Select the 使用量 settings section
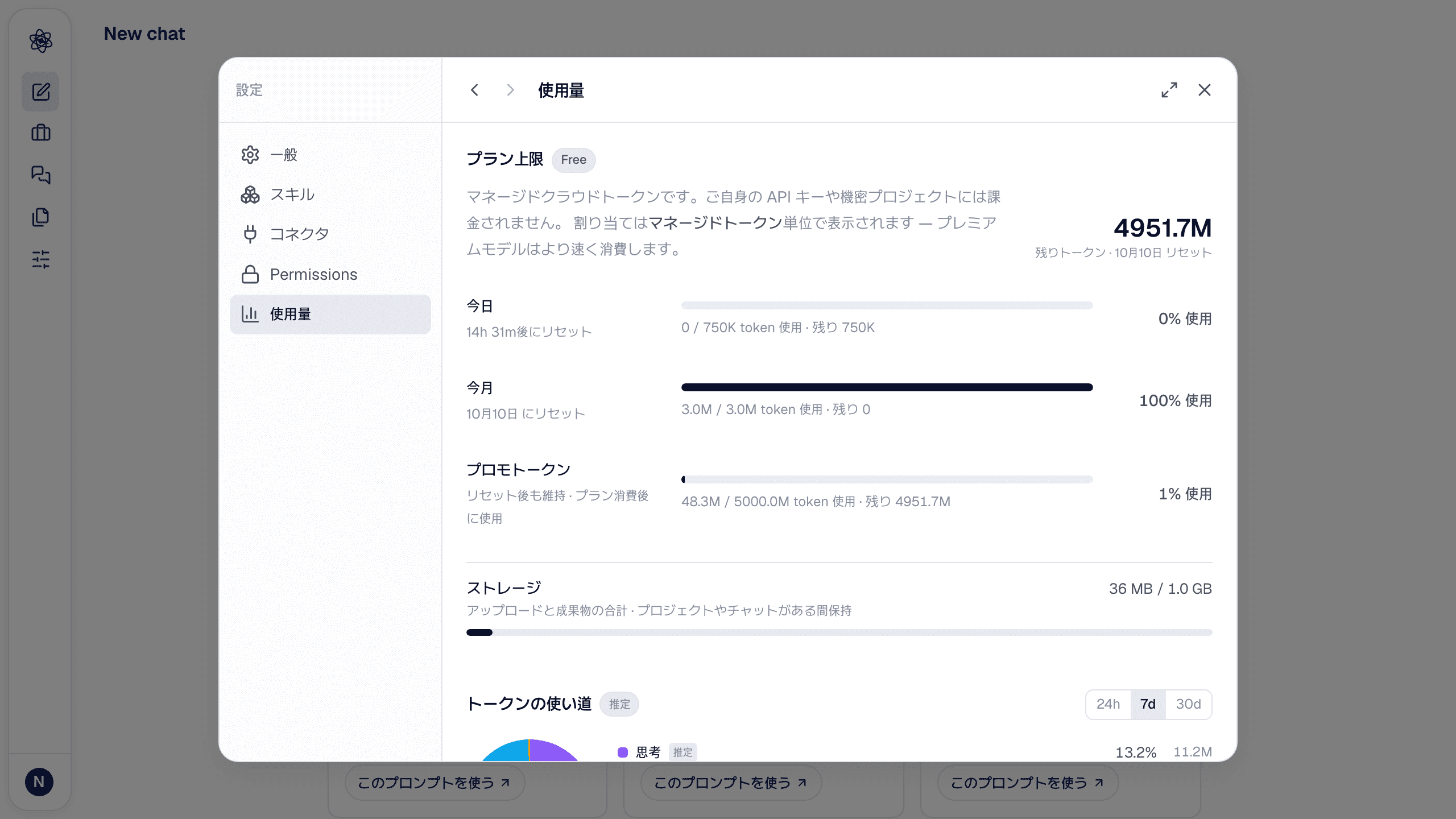This screenshot has width=1456, height=819. coord(330,314)
